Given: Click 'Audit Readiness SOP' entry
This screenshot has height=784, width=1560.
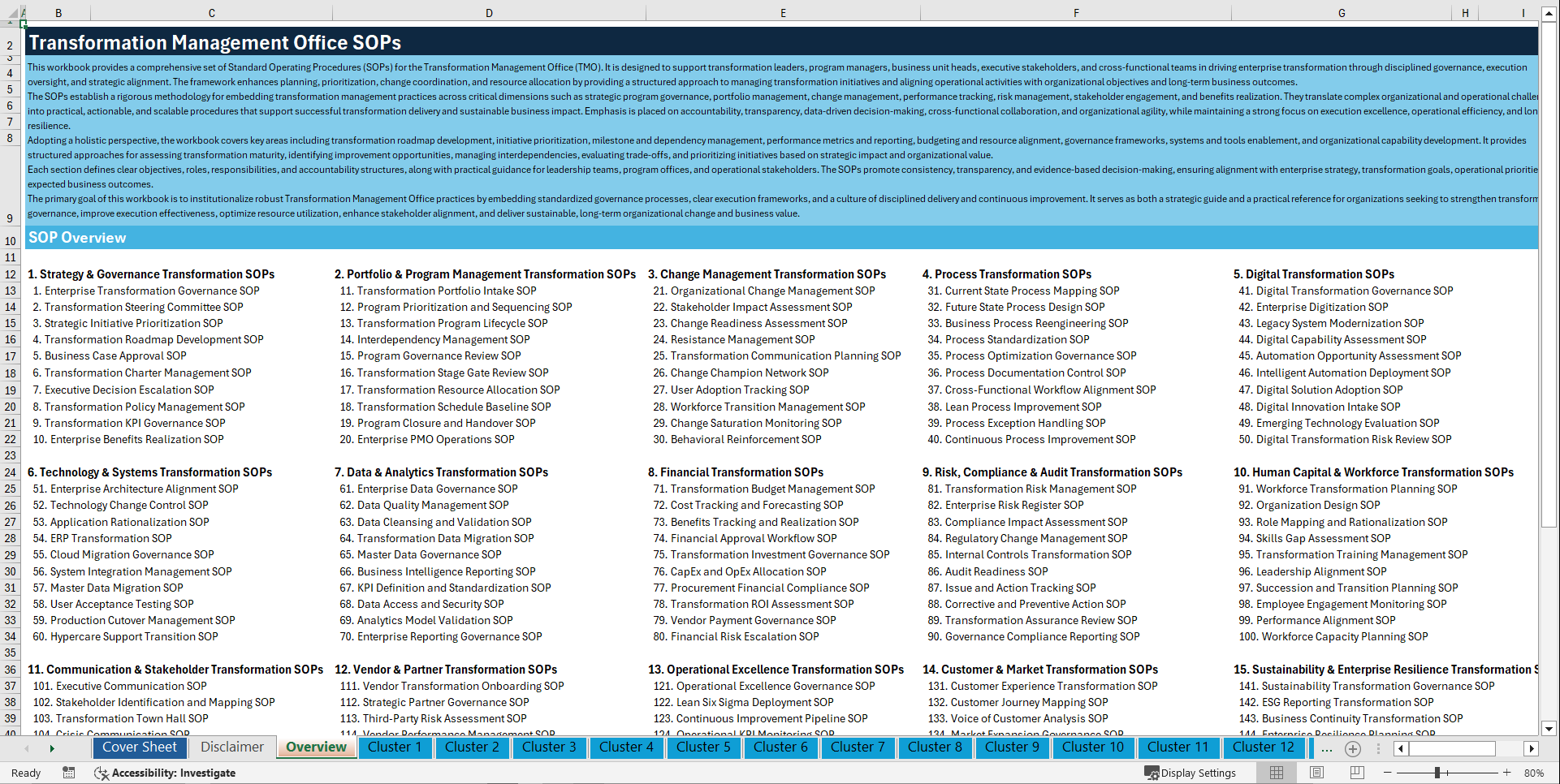Looking at the screenshot, I should 996,571.
